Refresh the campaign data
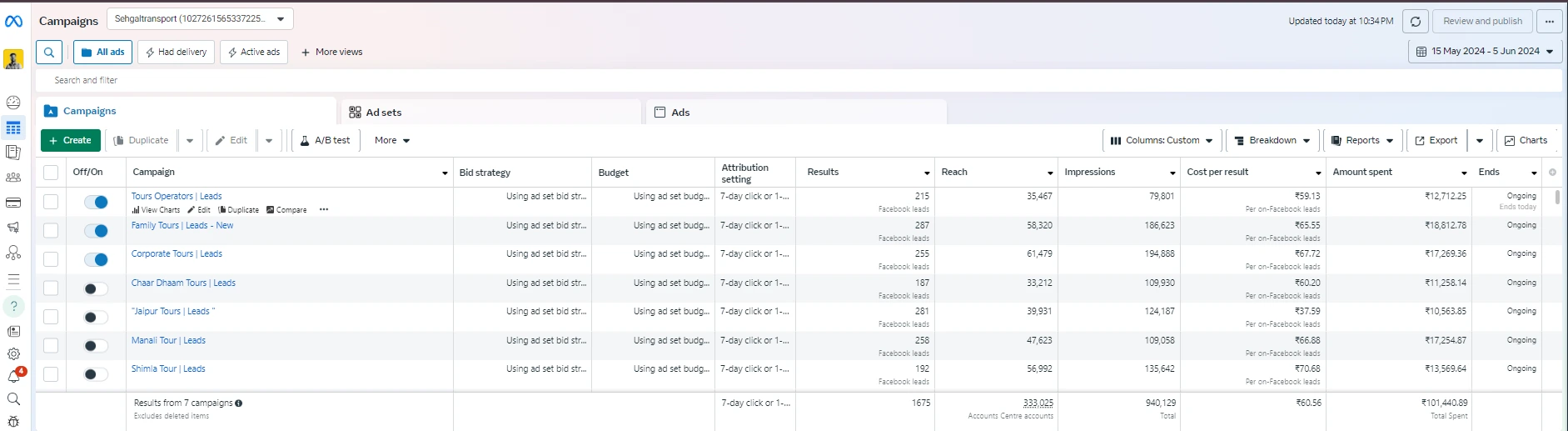Viewport: 1568px width, 431px height. click(1416, 21)
